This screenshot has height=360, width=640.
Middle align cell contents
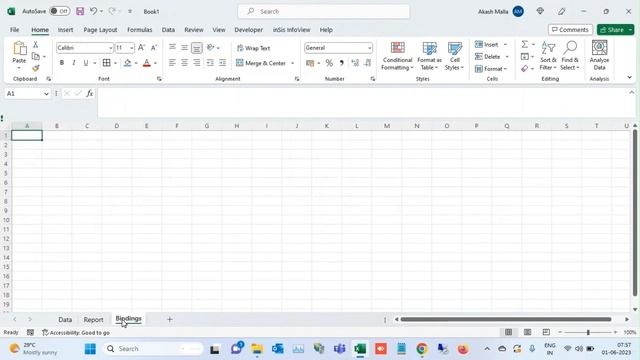click(184, 48)
